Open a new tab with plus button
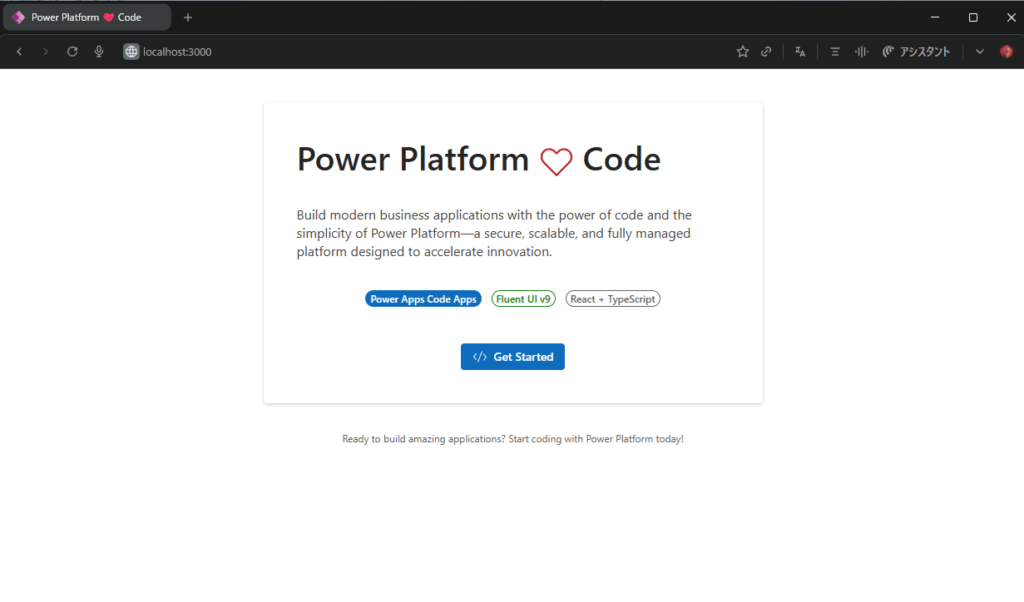The width and height of the screenshot is (1024, 602). tap(188, 18)
